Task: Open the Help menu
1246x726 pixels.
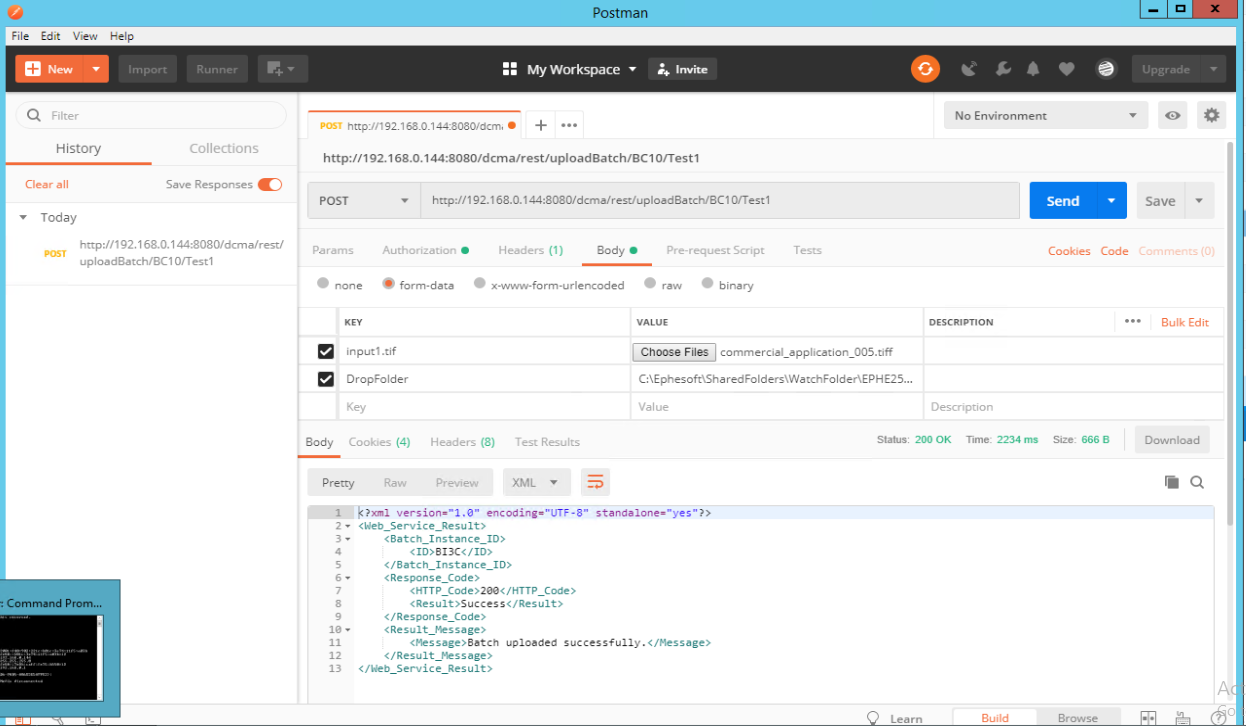Action: [121, 36]
